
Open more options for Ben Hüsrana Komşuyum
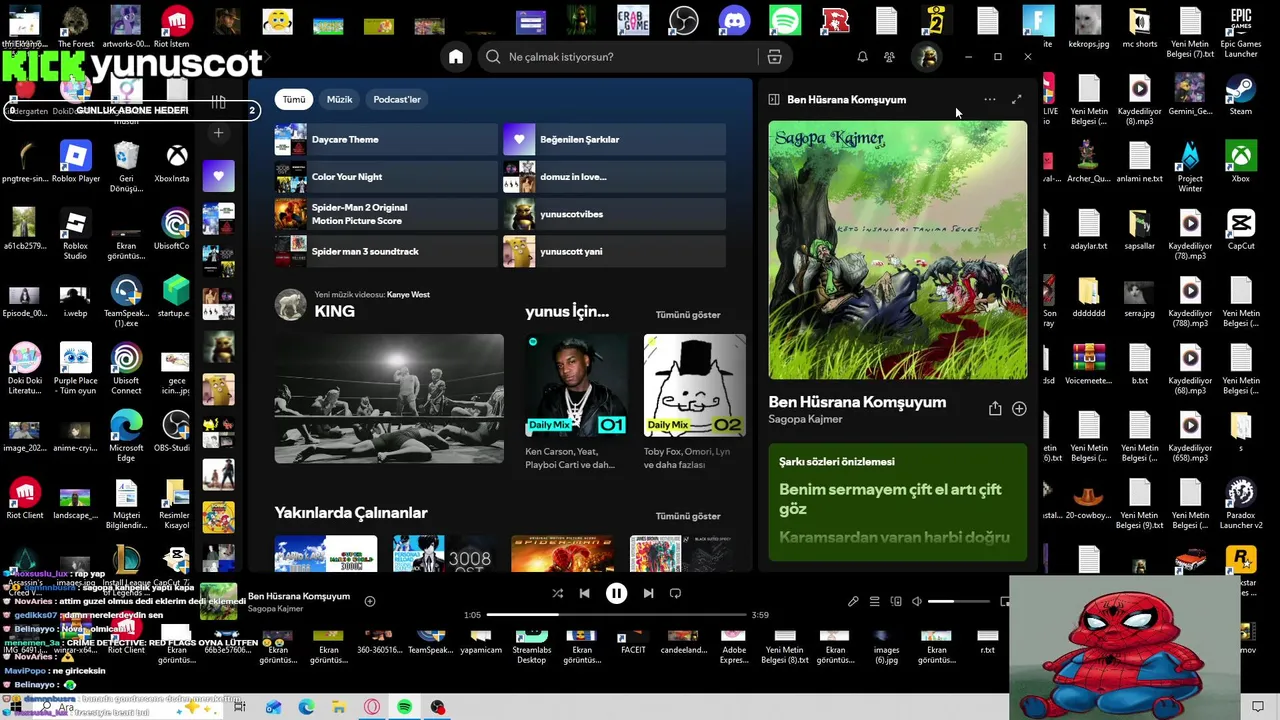[989, 99]
